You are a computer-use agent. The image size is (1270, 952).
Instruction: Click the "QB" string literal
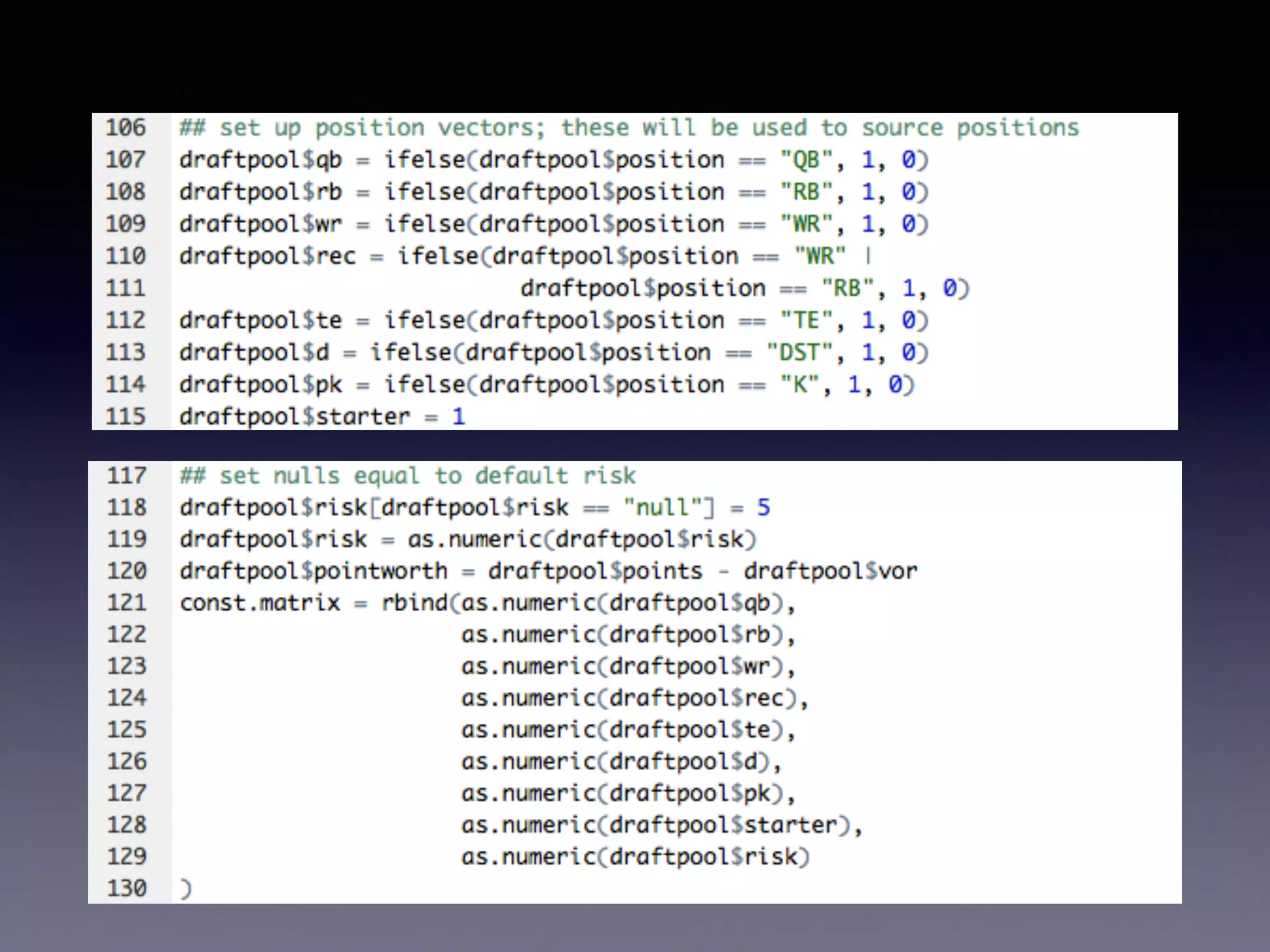(806, 160)
